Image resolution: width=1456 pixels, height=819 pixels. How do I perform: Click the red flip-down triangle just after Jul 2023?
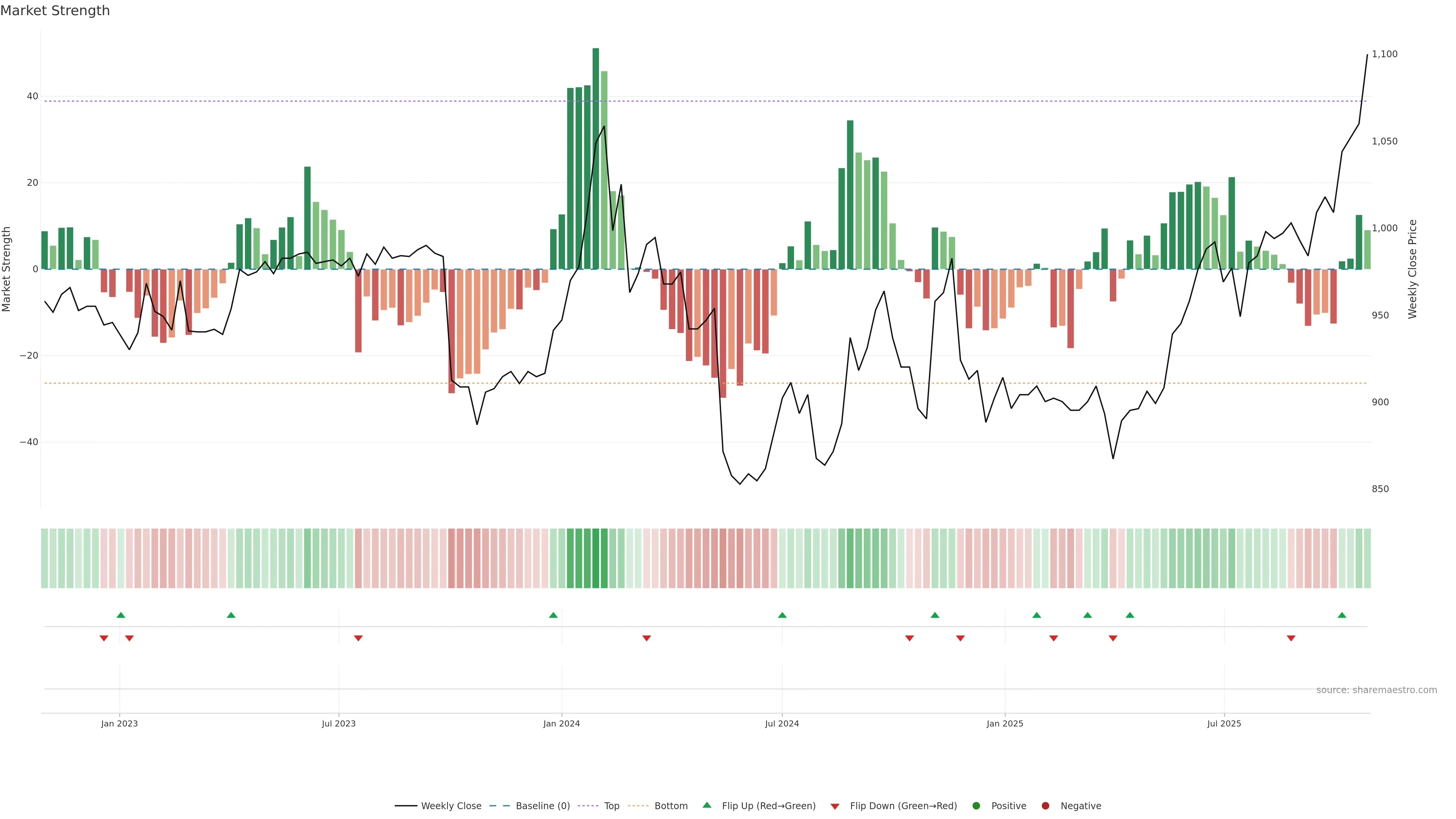pyautogui.click(x=358, y=638)
